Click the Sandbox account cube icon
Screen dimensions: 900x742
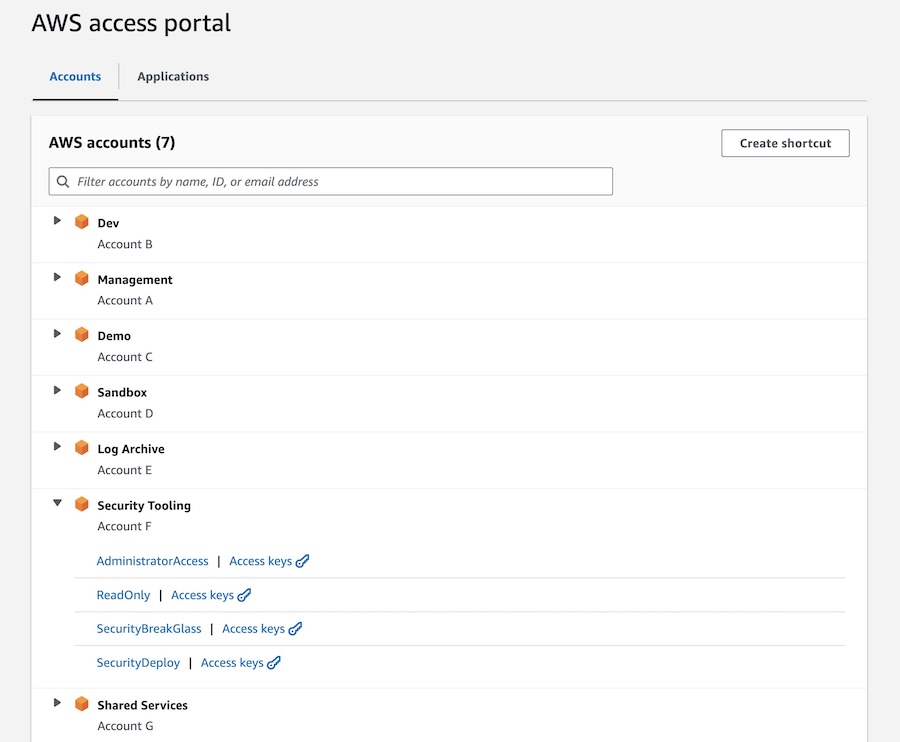click(x=82, y=392)
